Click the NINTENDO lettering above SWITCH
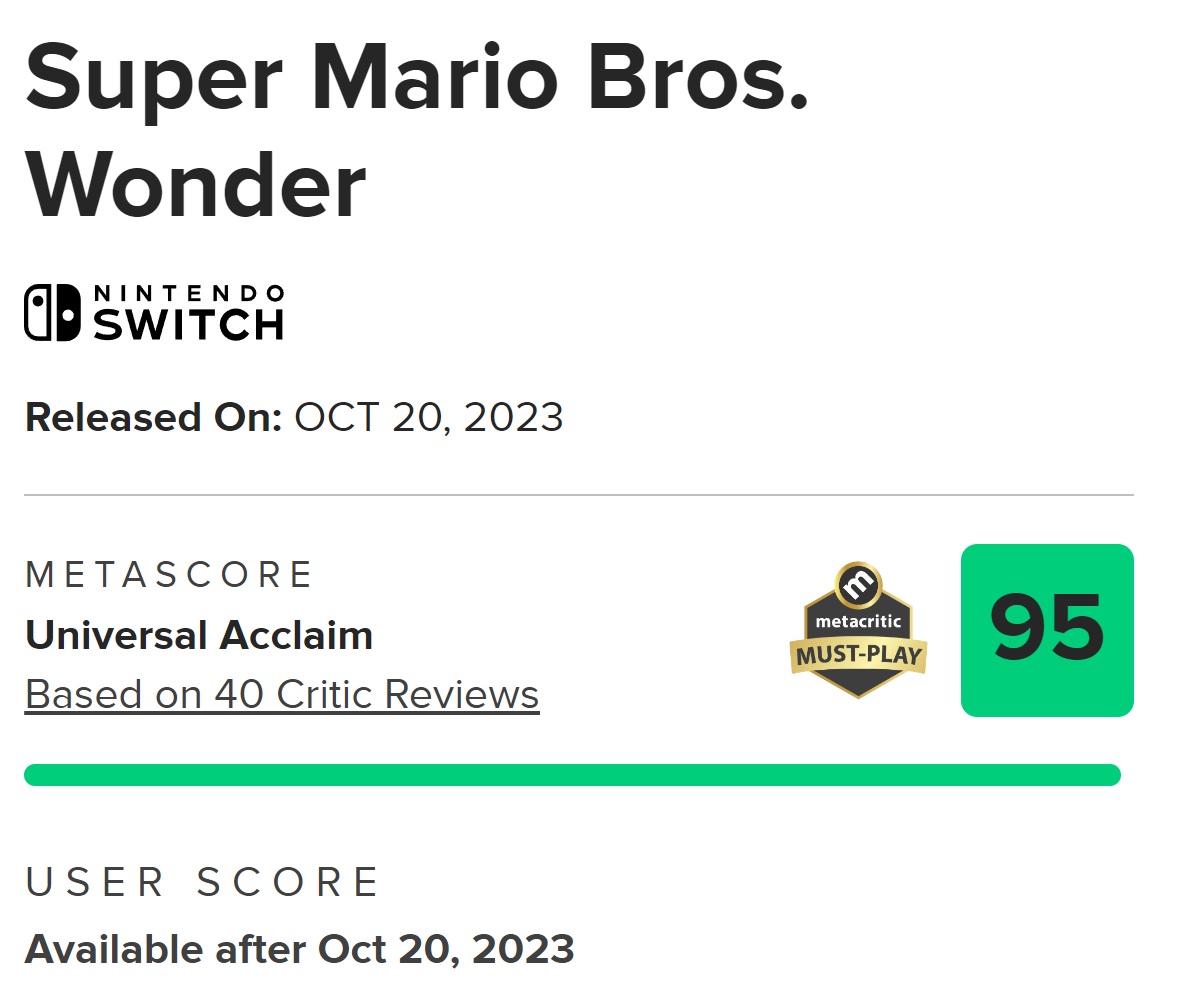1187x988 pixels. (x=188, y=293)
